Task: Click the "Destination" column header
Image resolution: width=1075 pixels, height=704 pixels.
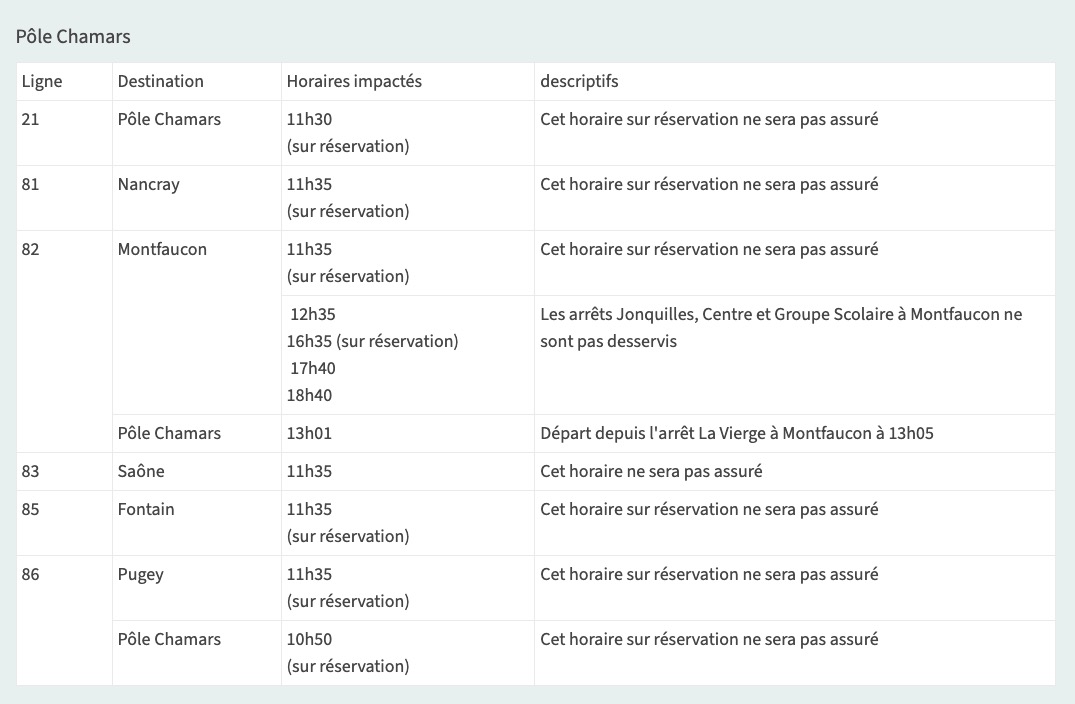Action: [160, 82]
